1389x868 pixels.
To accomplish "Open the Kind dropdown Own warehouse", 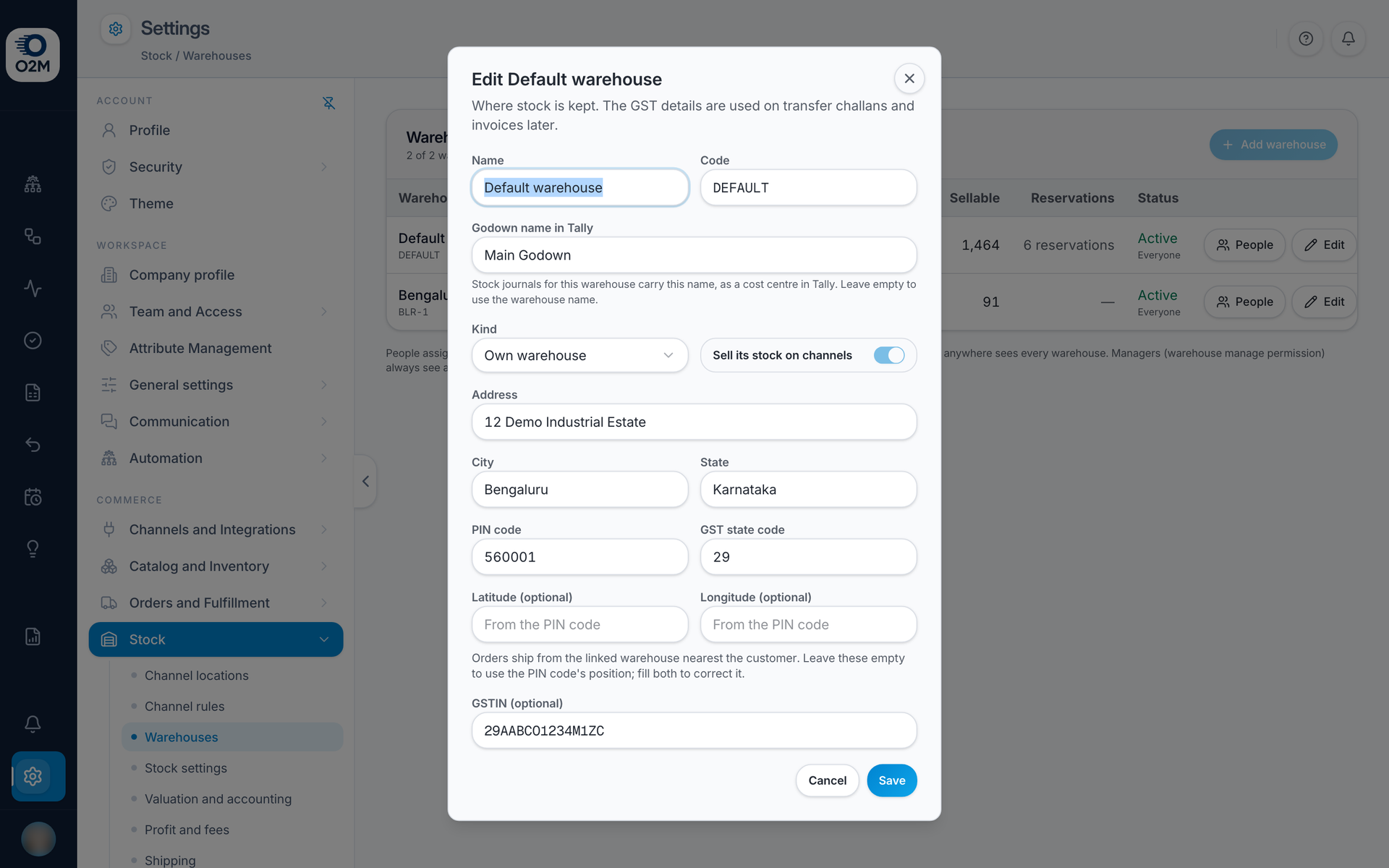I will coord(579,355).
